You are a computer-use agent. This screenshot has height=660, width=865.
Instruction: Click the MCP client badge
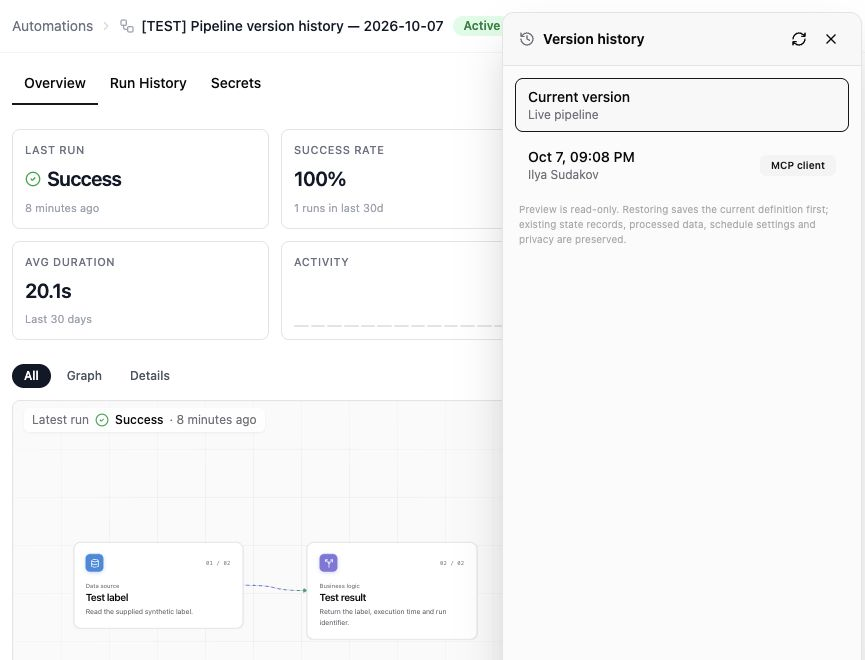pyautogui.click(x=798, y=166)
